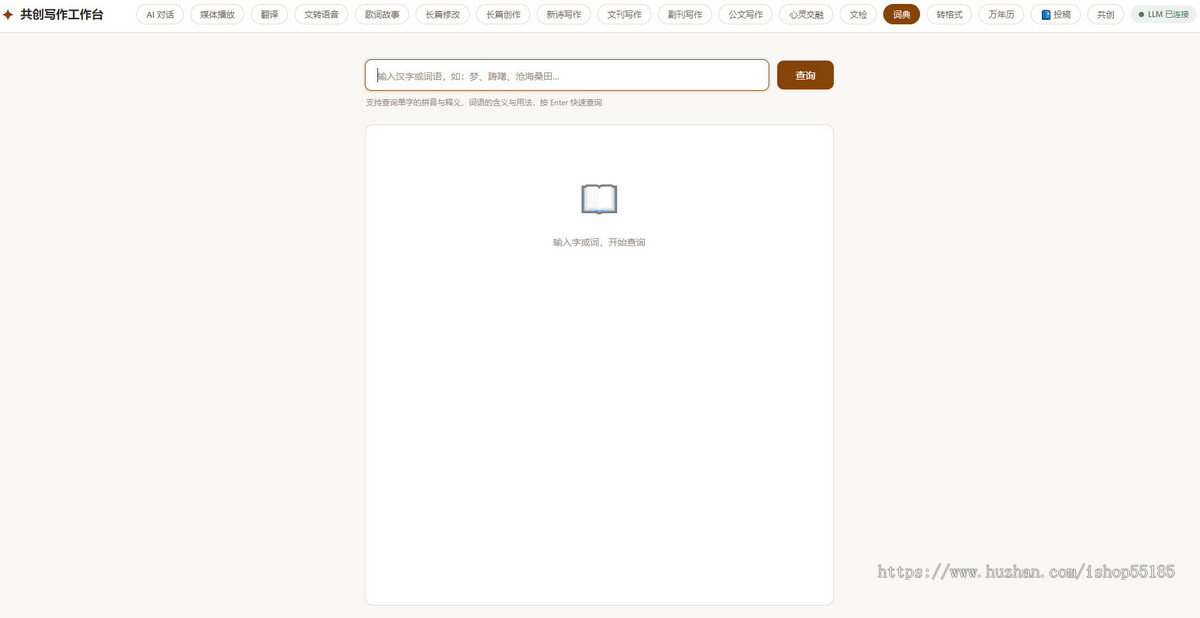Go to the 歌词故事 tab
1200x618 pixels.
[x=382, y=15]
